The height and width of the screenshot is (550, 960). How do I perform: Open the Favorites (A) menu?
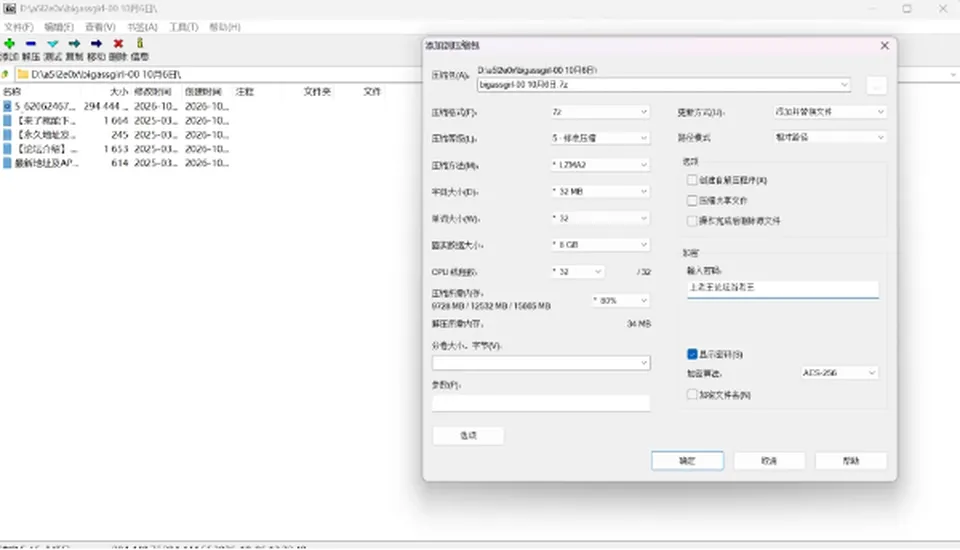coord(142,27)
